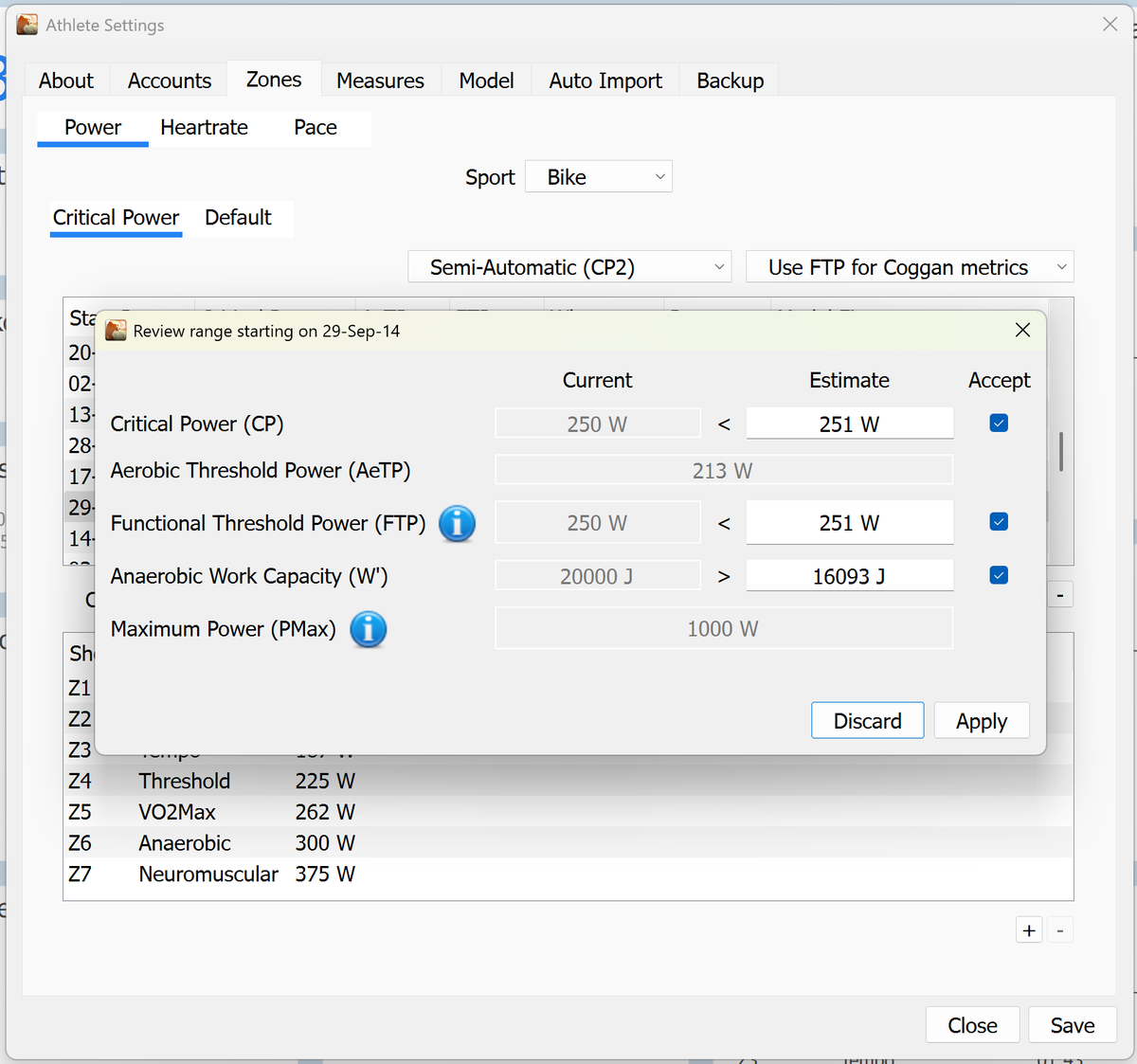Click the 262 W VO2Max value

(325, 812)
